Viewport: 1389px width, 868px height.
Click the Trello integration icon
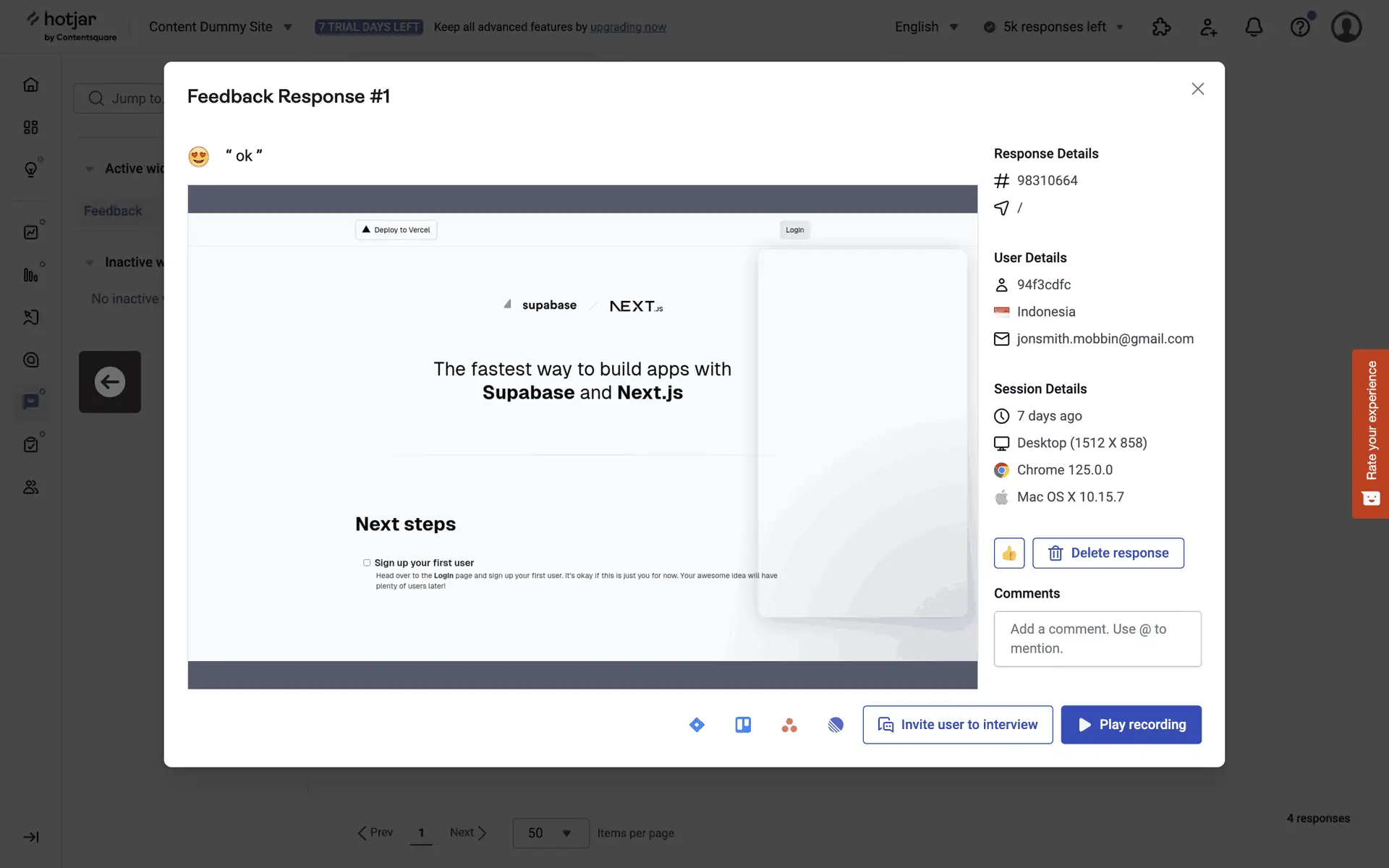pos(743,725)
